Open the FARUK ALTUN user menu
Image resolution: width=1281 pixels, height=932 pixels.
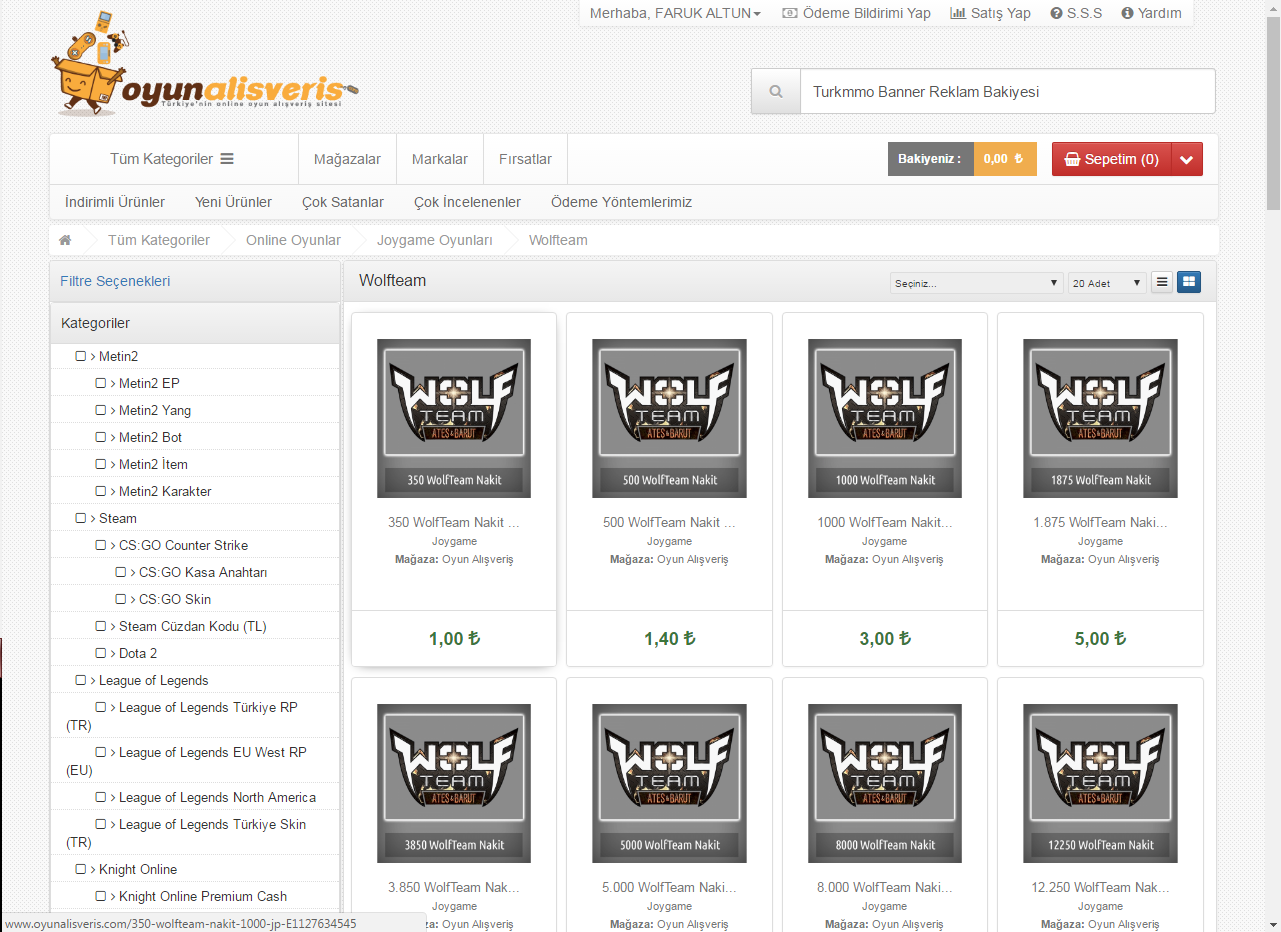click(675, 13)
